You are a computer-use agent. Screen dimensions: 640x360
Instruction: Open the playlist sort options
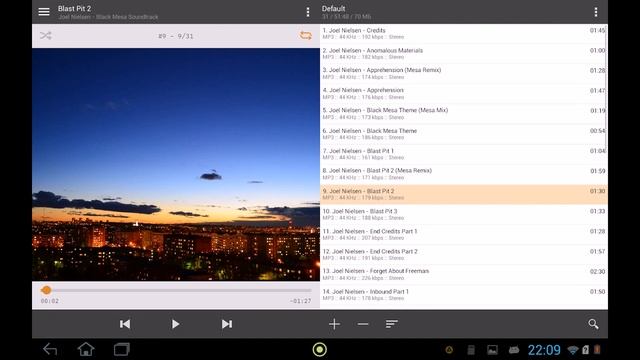pos(391,324)
